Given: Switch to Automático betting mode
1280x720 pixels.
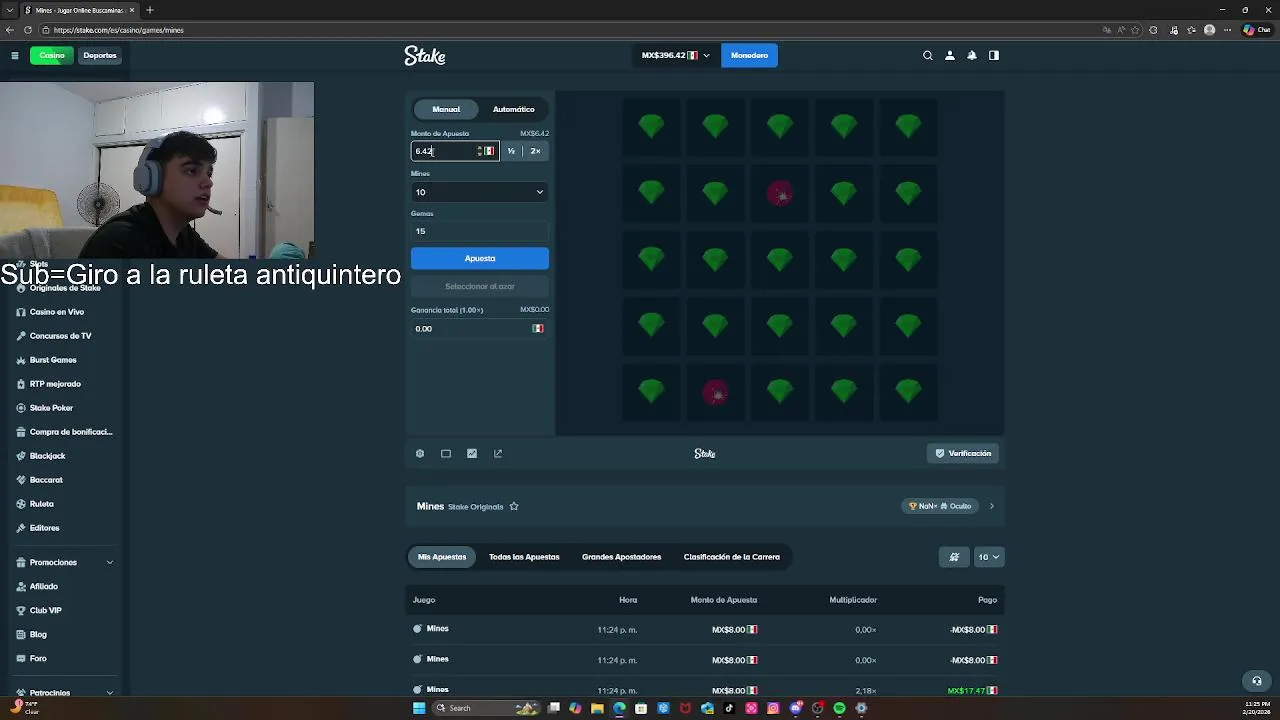Looking at the screenshot, I should click(513, 109).
